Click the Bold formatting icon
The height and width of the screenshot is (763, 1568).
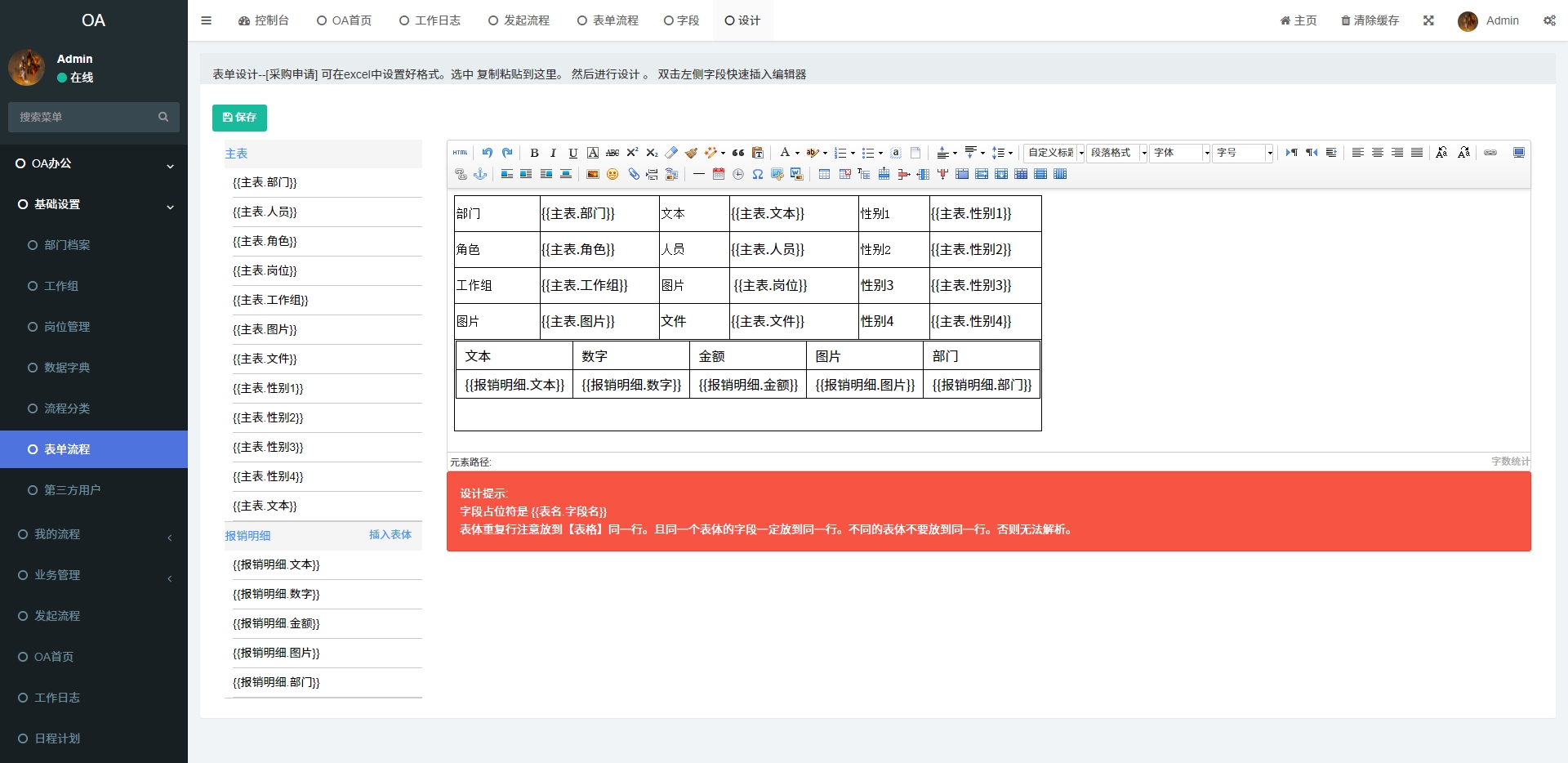pyautogui.click(x=534, y=153)
